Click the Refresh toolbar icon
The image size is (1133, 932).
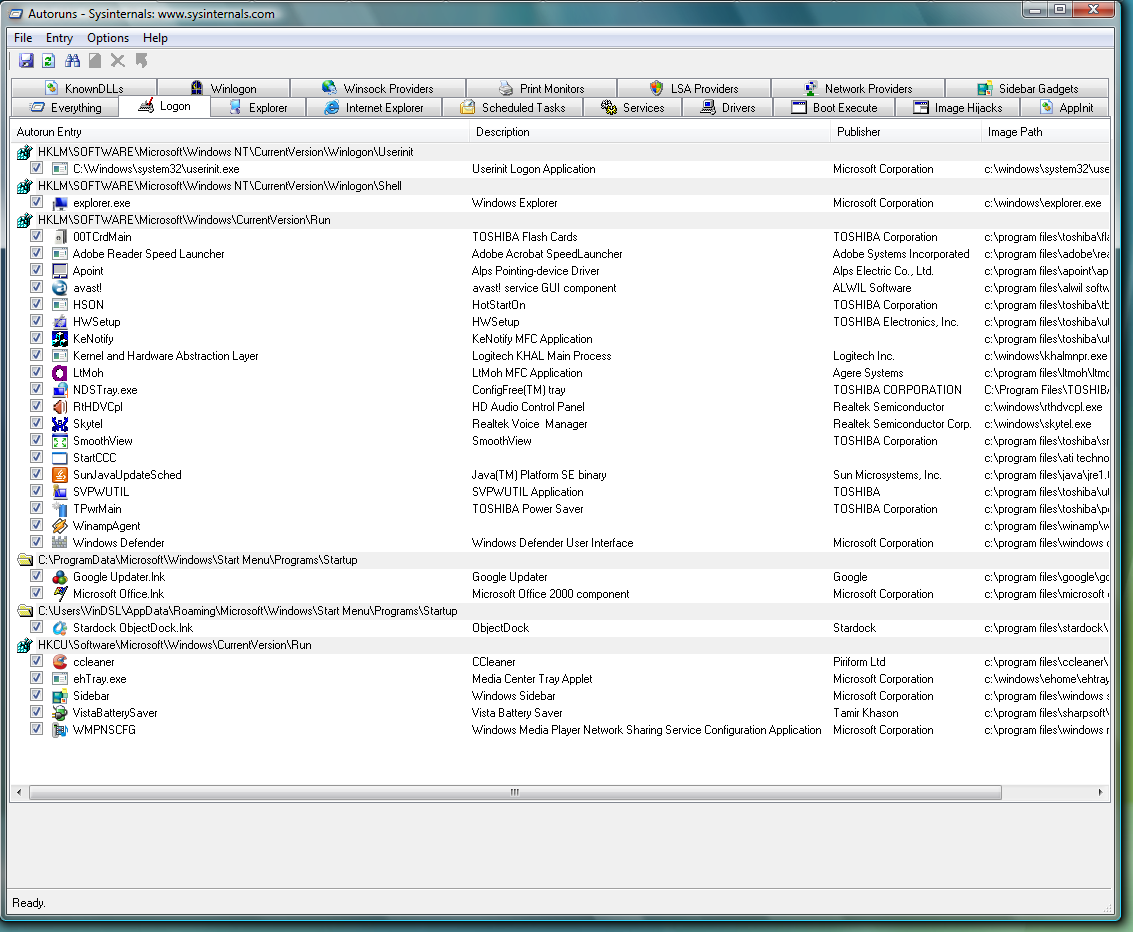[48, 61]
